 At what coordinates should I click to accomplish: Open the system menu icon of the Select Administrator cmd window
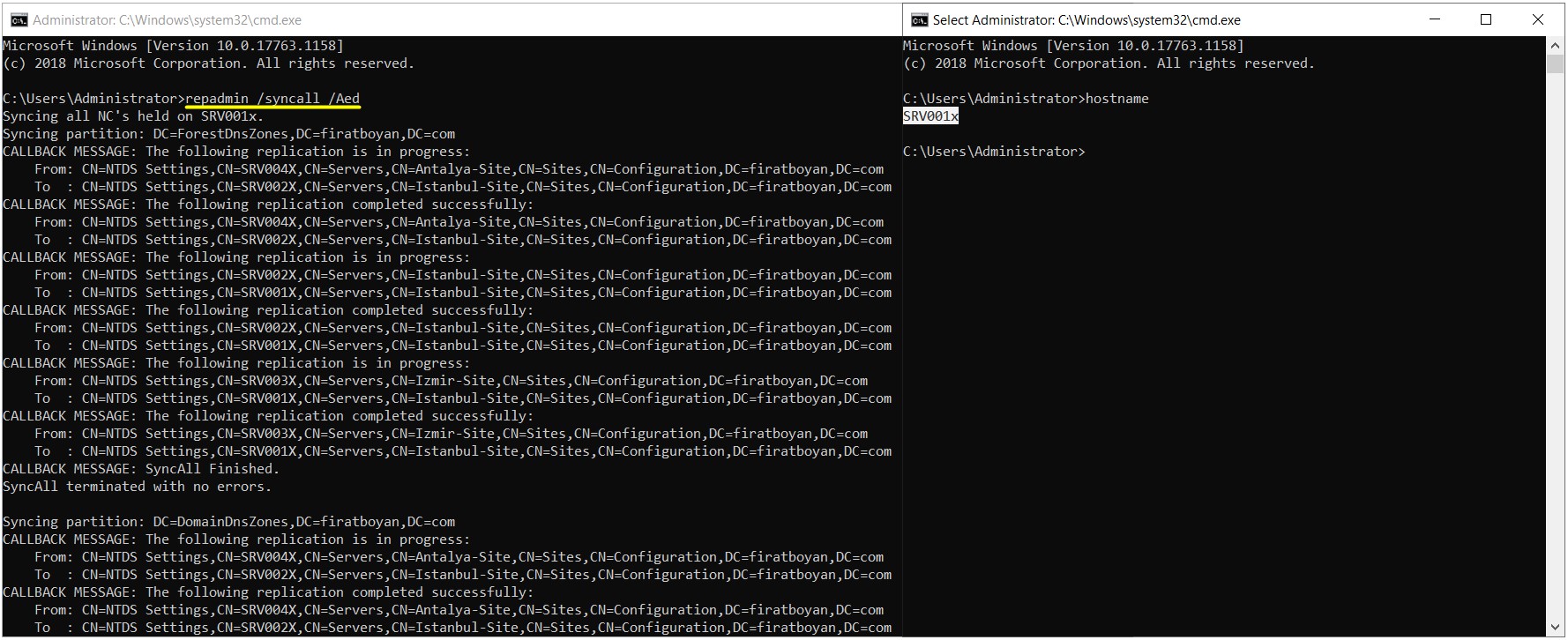click(x=919, y=19)
